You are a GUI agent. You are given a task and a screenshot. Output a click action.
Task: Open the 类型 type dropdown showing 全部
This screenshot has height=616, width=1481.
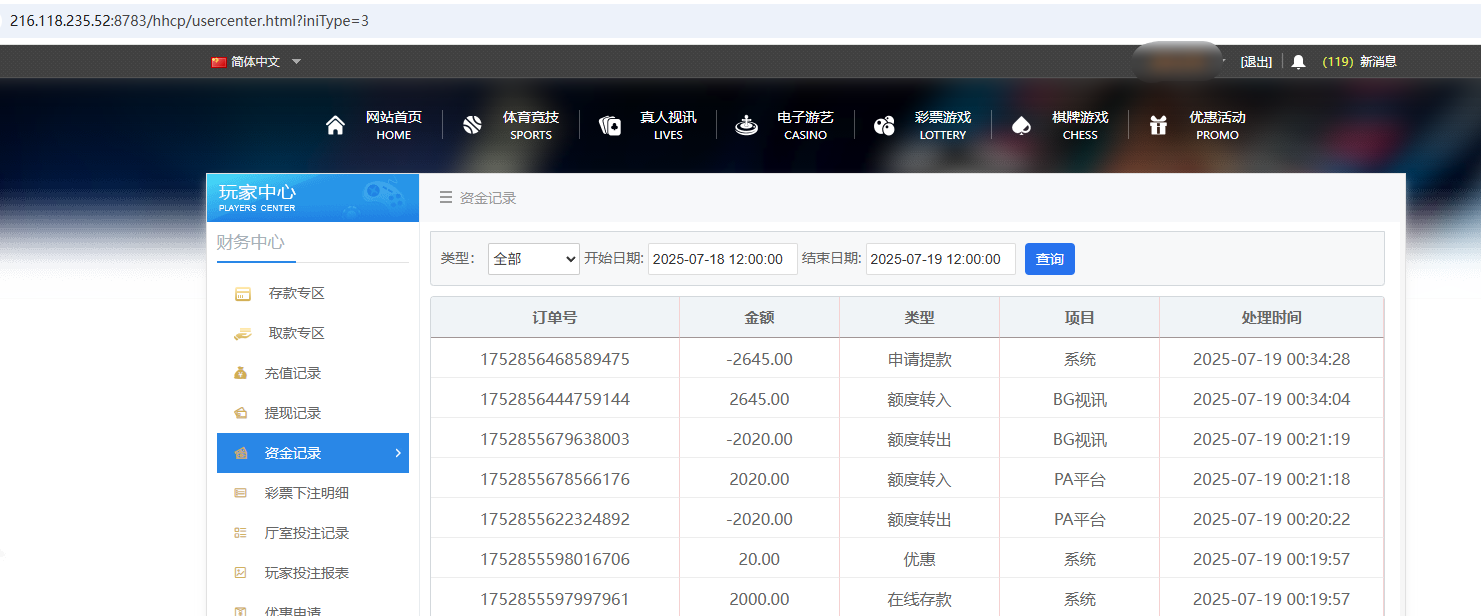[533, 258]
